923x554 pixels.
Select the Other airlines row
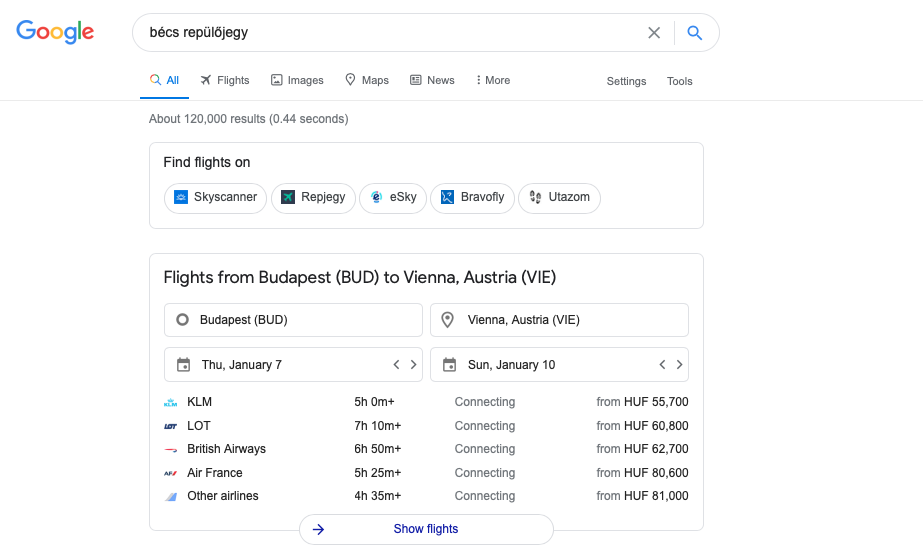pos(426,496)
